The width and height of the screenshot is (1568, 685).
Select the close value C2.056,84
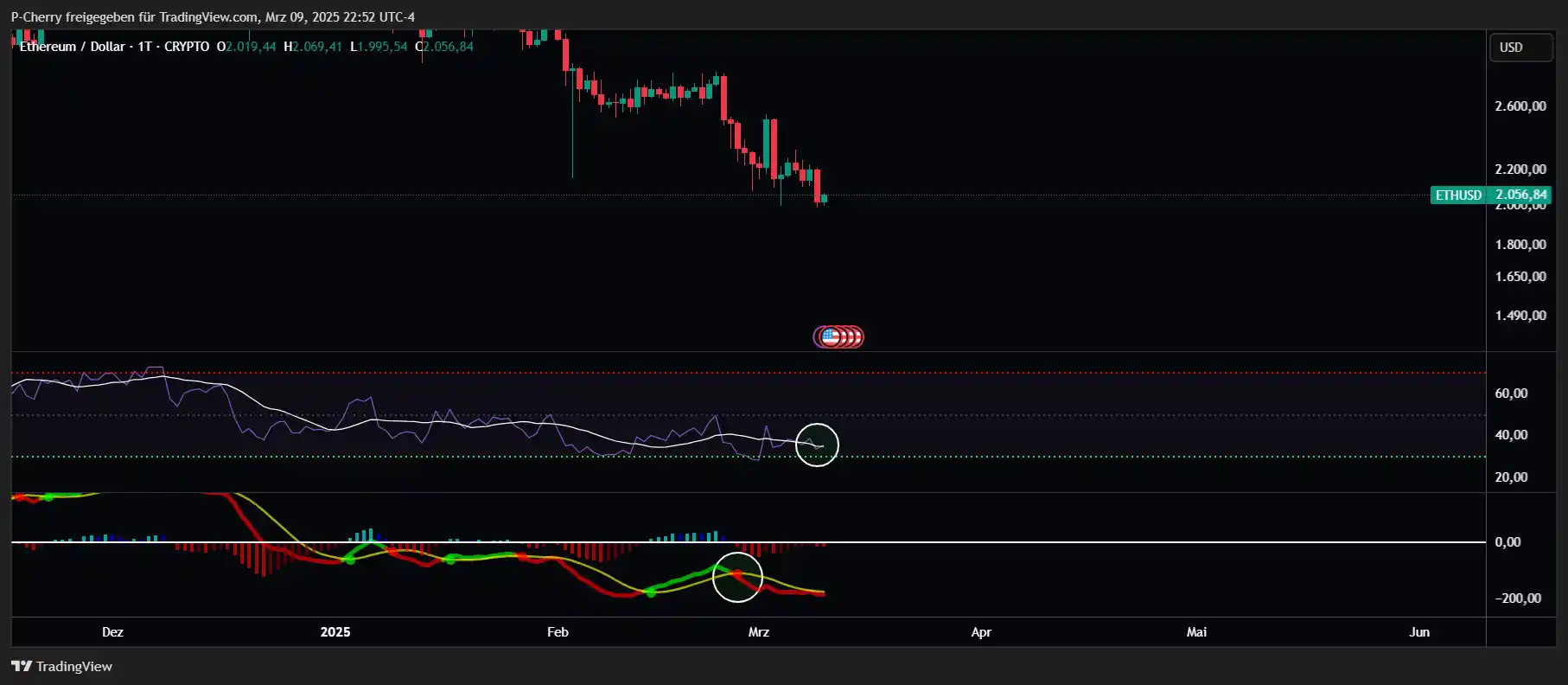point(444,47)
